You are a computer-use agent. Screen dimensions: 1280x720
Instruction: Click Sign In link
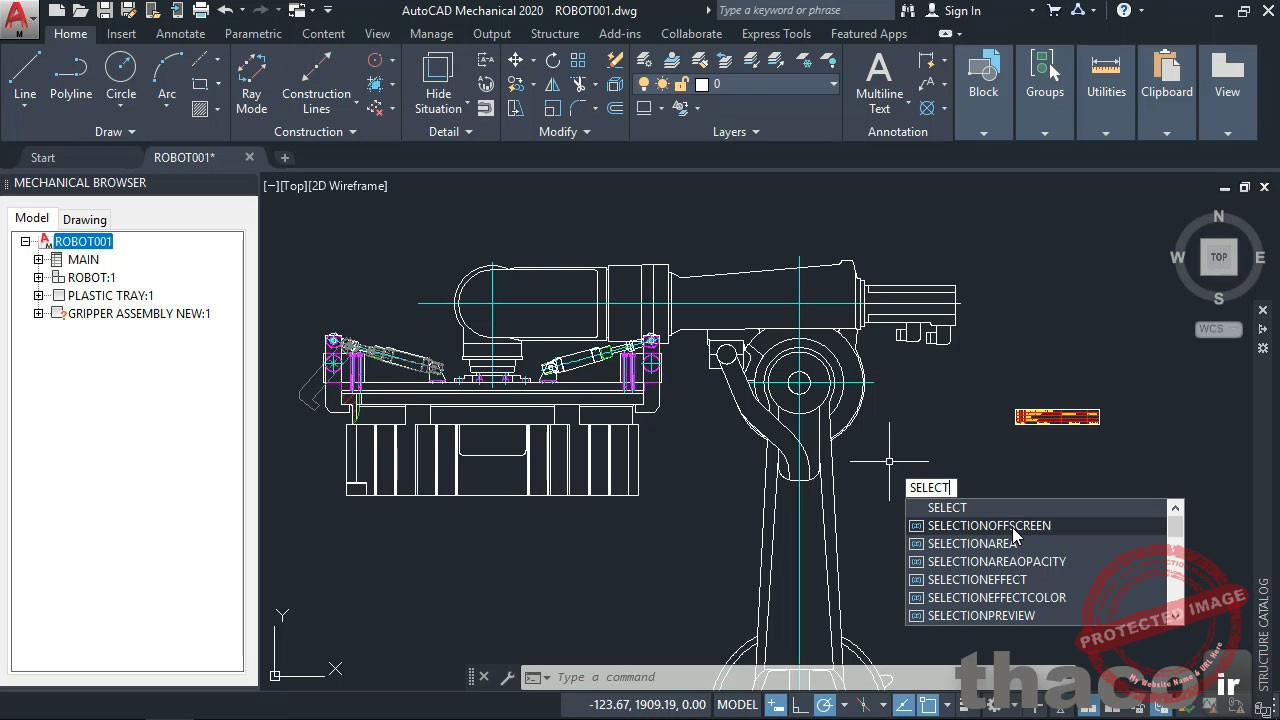click(962, 11)
